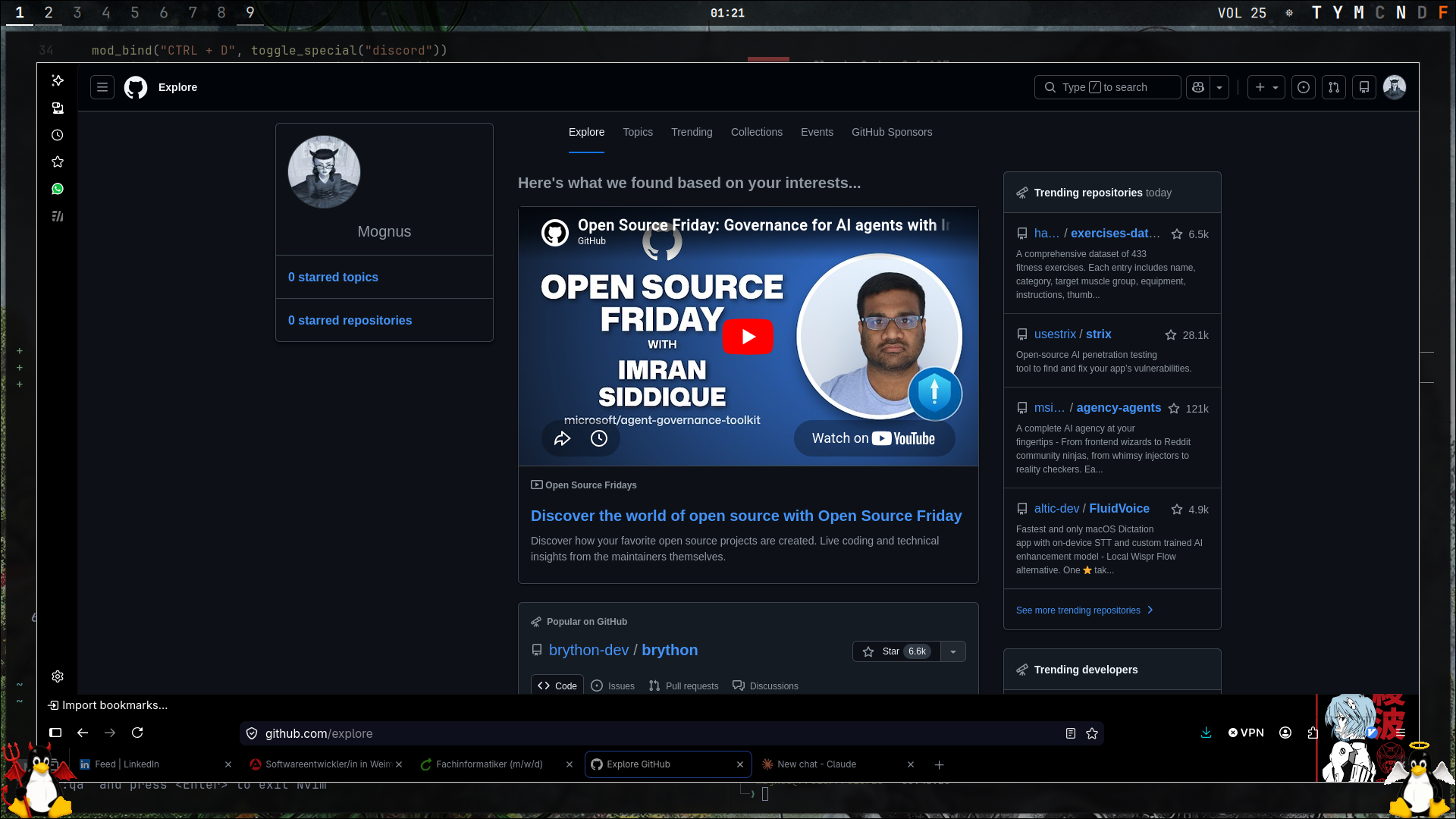Open the brython Code tab
Screen dimensions: 1456x819
pos(557,686)
